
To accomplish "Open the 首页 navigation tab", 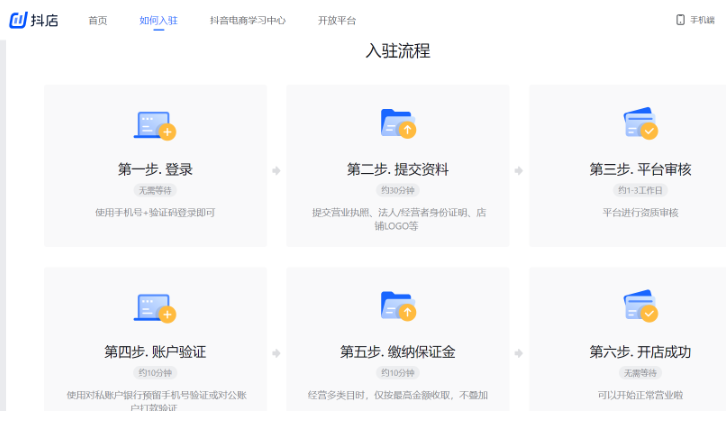I will [97, 20].
